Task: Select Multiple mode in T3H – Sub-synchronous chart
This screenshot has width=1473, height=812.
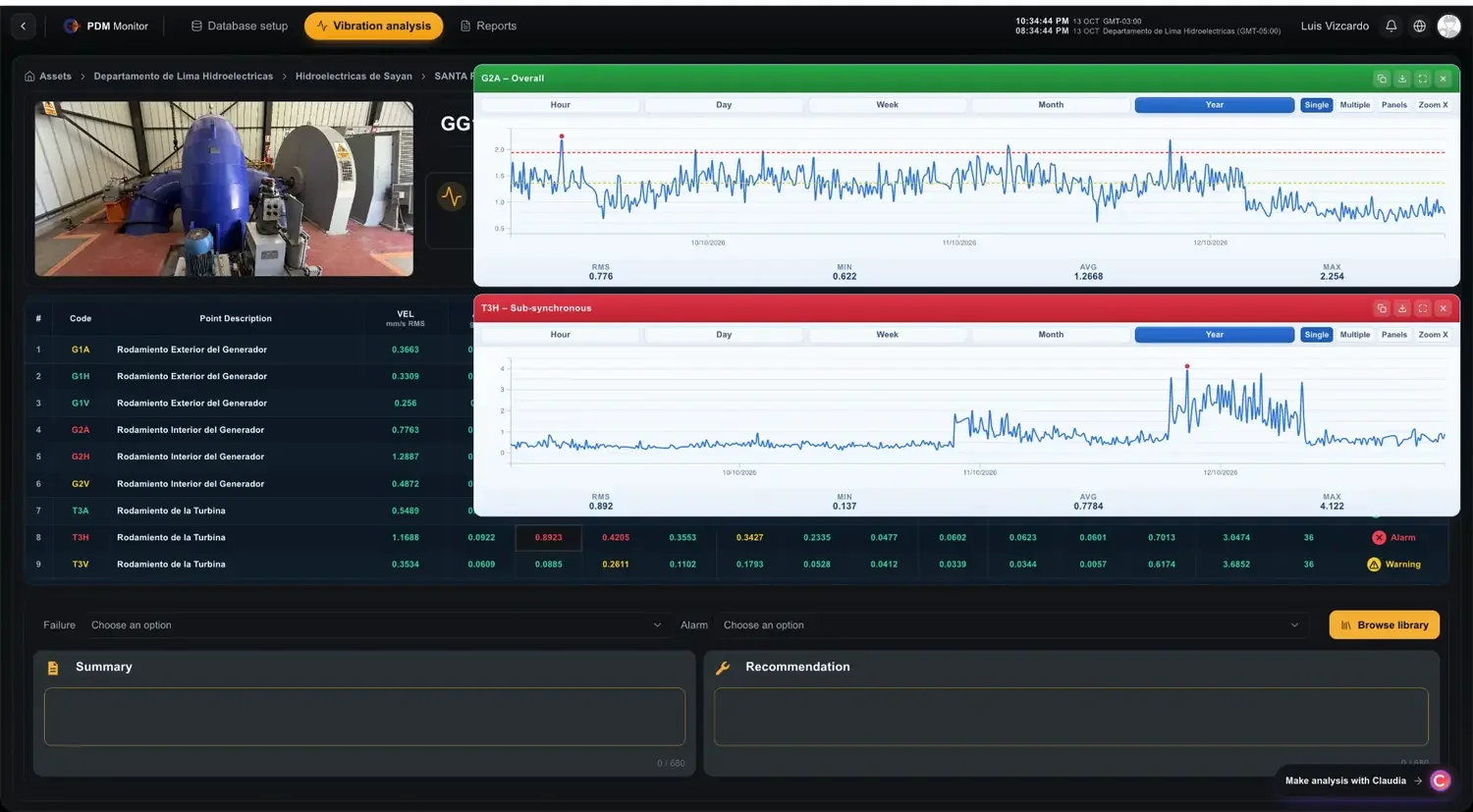Action: pos(1355,335)
